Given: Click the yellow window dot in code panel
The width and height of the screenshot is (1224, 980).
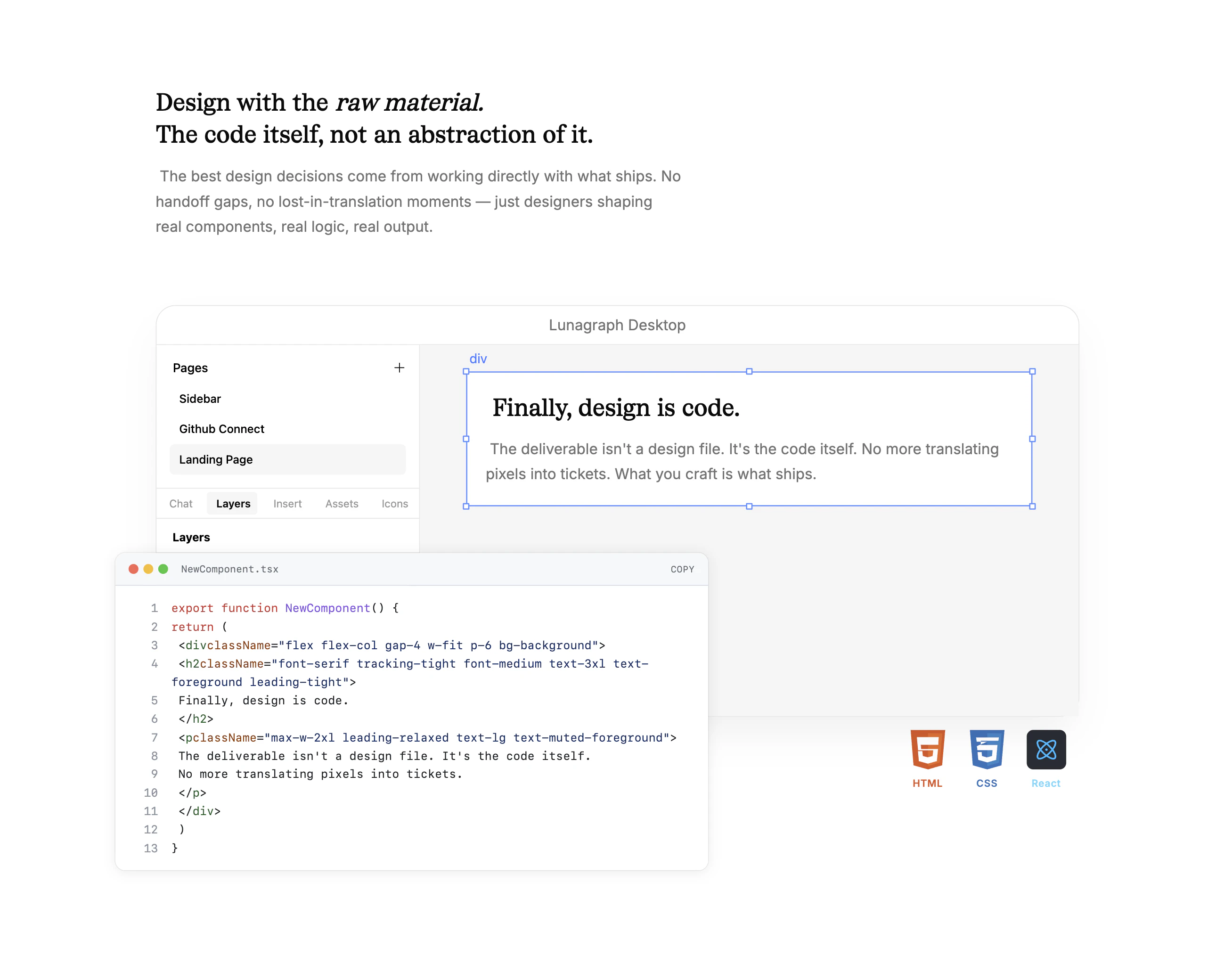Looking at the screenshot, I should click(x=148, y=569).
